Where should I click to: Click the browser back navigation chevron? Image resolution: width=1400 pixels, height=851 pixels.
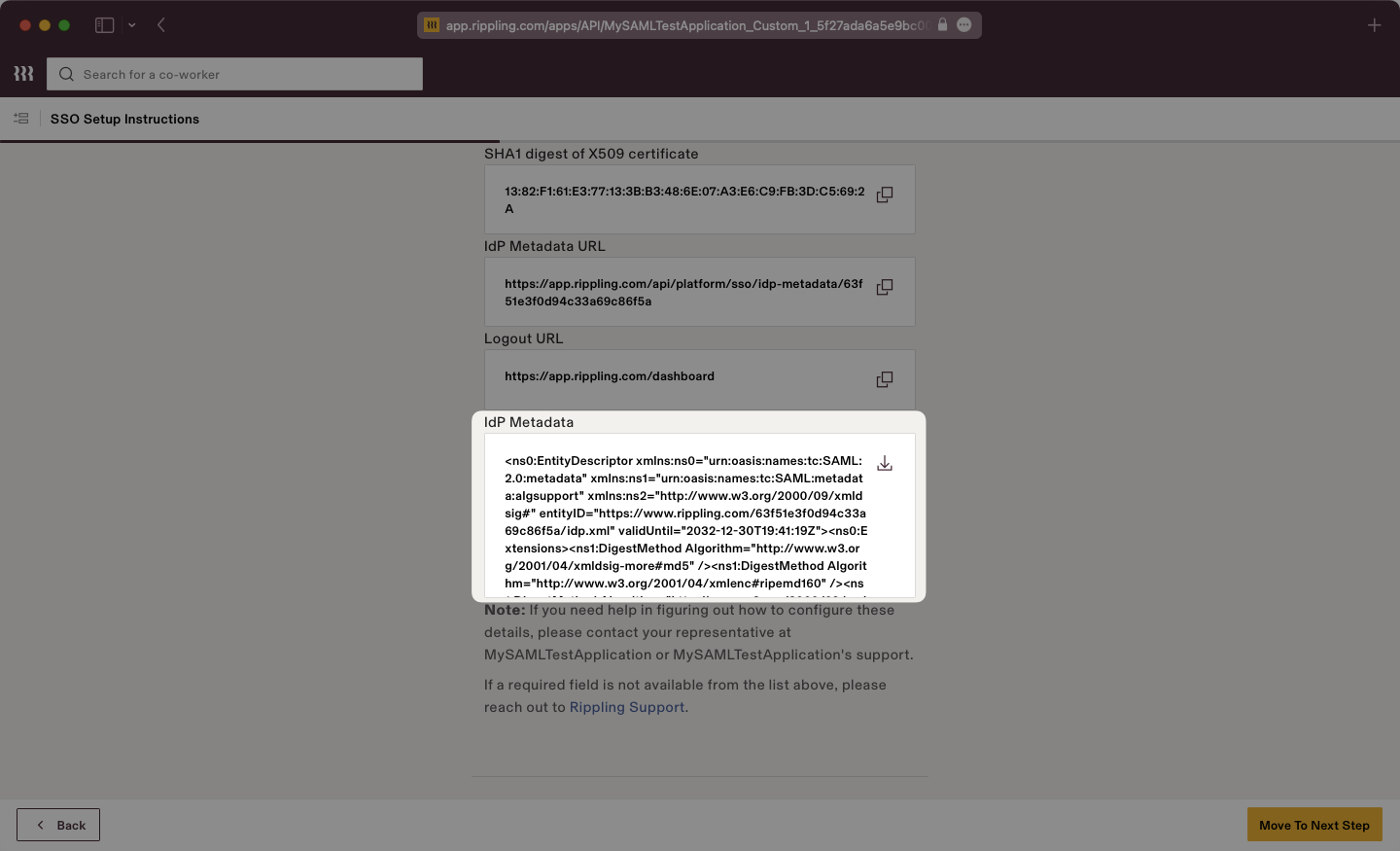coord(161,24)
